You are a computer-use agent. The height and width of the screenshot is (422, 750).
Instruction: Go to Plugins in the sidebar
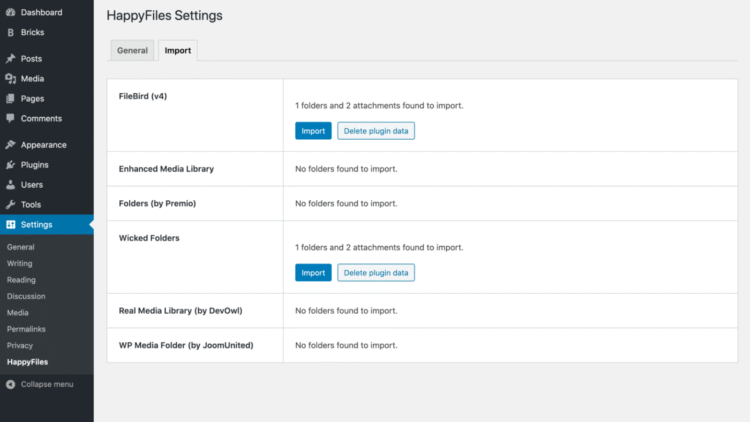pos(34,165)
